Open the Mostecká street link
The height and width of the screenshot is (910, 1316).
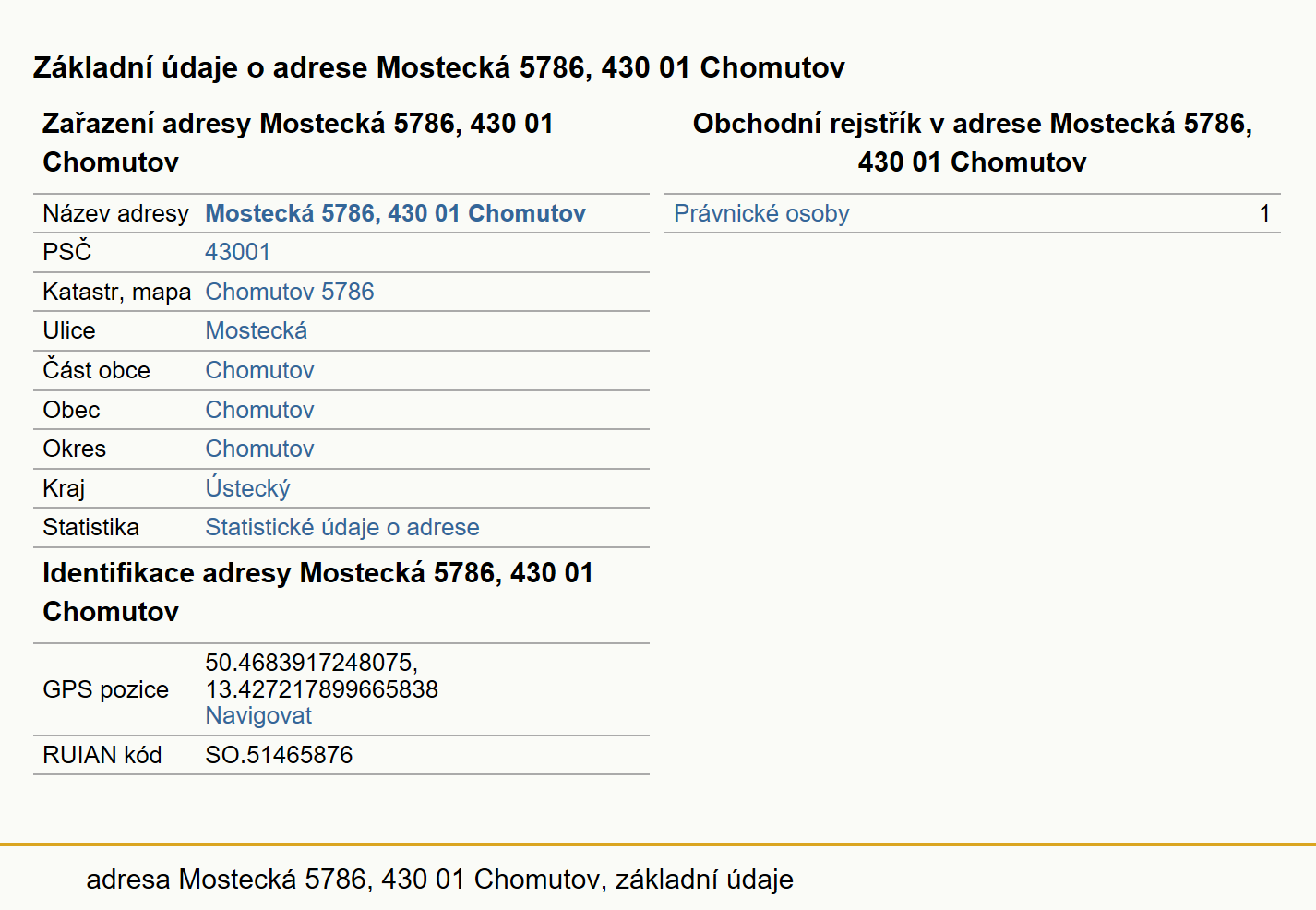point(256,330)
